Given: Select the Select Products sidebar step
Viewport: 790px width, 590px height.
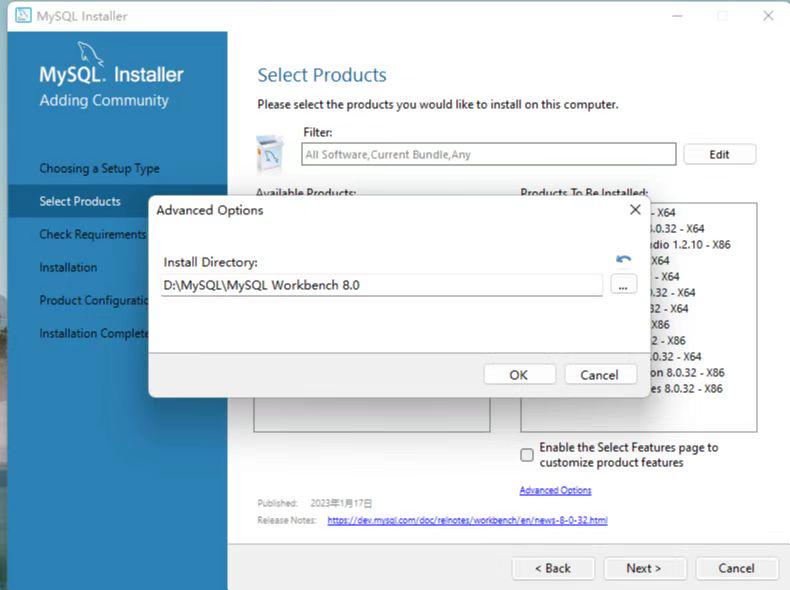Looking at the screenshot, I should (x=80, y=202).
